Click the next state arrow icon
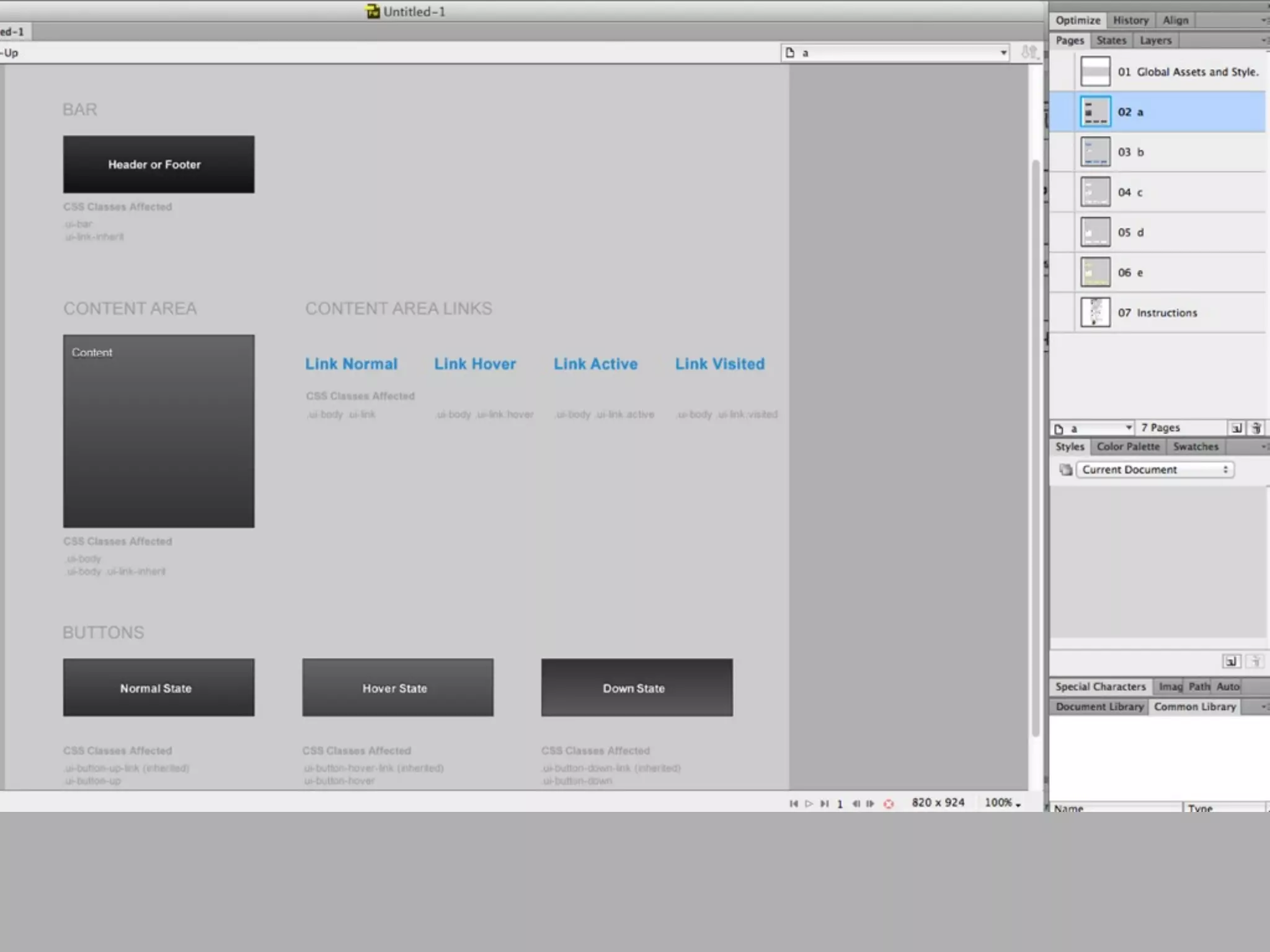This screenshot has height=952, width=1270. click(x=870, y=804)
